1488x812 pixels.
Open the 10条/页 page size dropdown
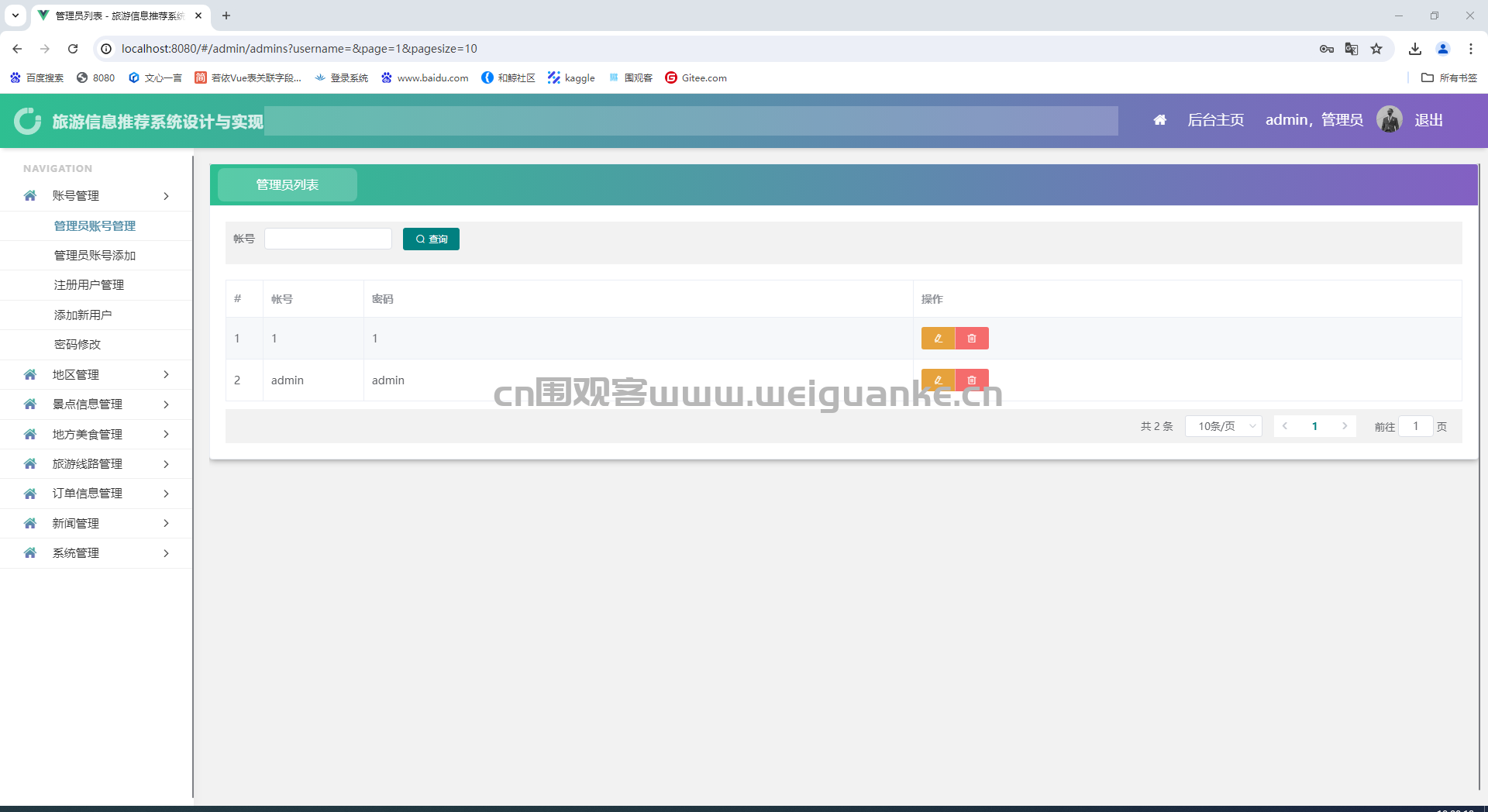pos(1223,426)
